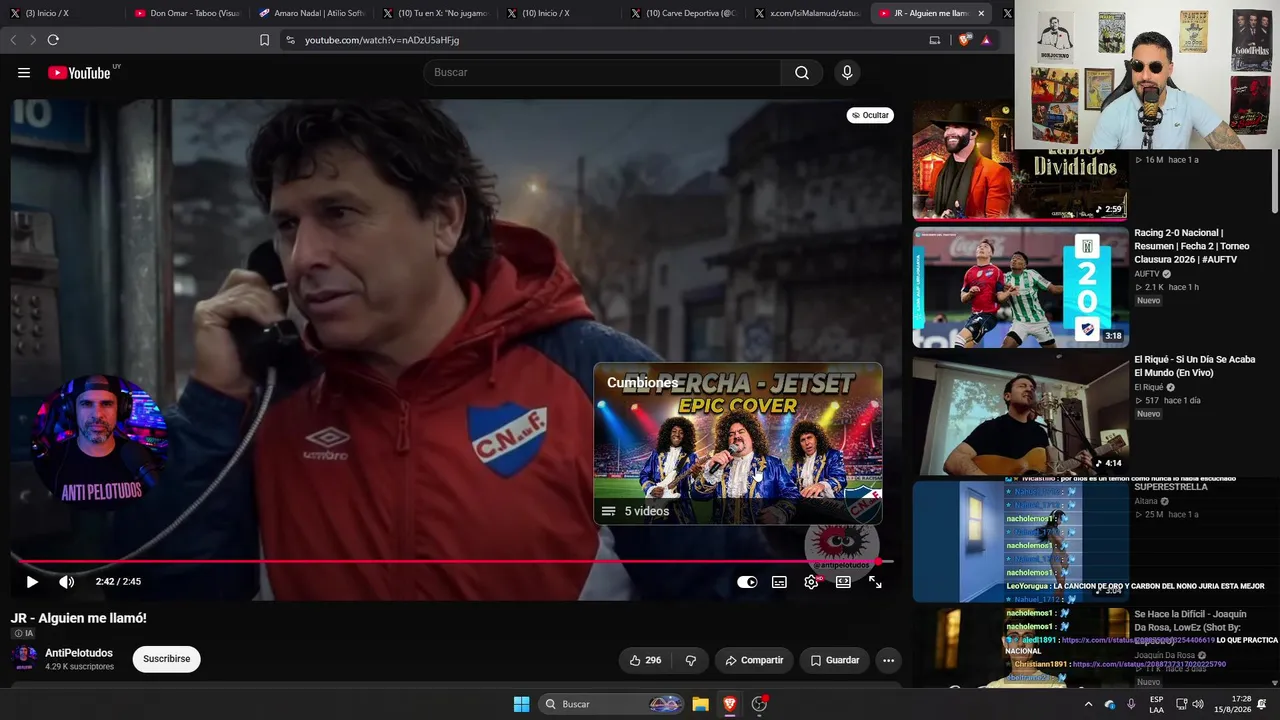Screen dimensions: 1280x720
Task: Share the video with Compartir button
Action: coord(754,660)
